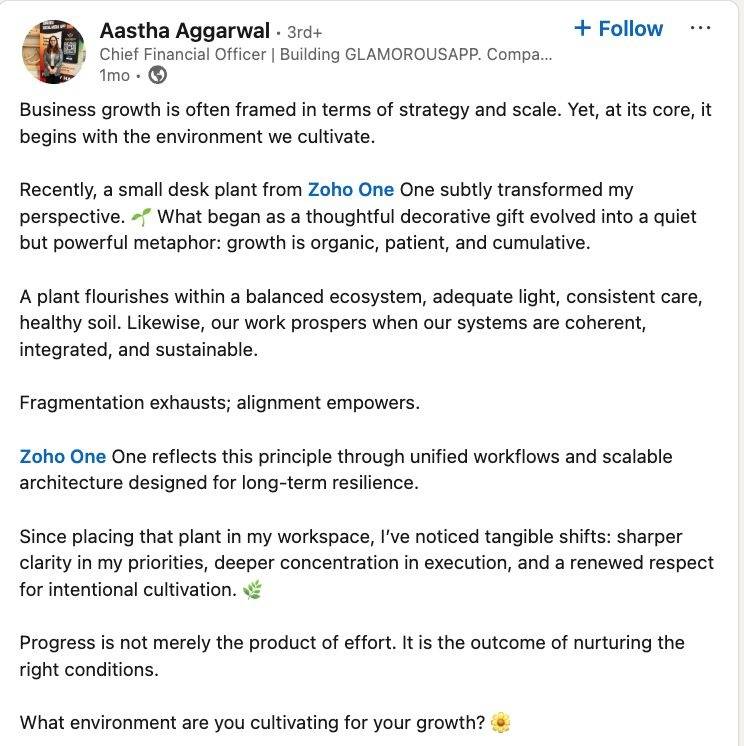This screenshot has width=744, height=746.
Task: Open the three-dot post options menu
Action: click(700, 28)
